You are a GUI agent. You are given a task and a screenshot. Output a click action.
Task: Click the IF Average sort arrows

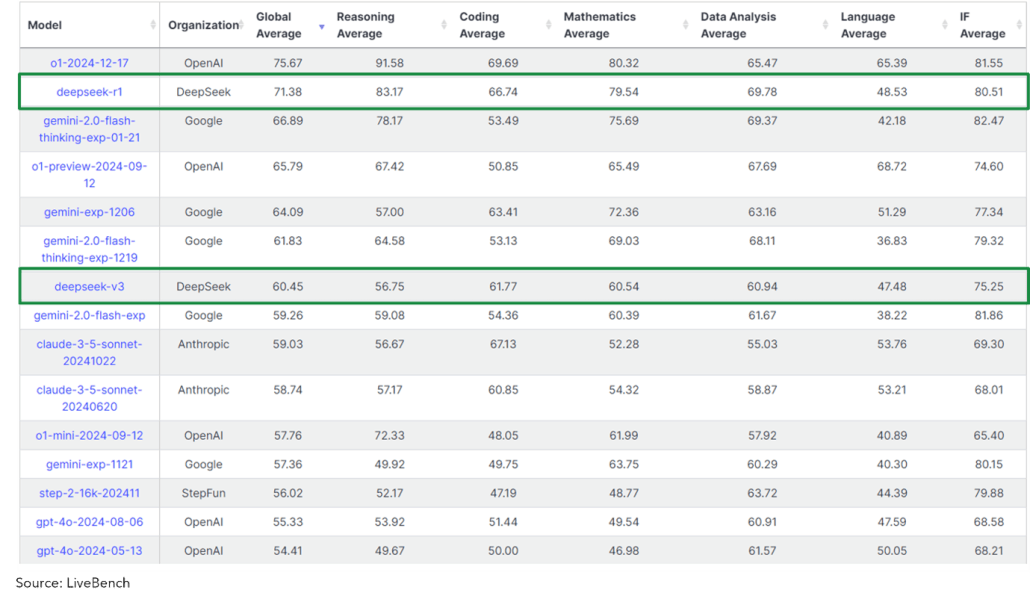click(1019, 25)
